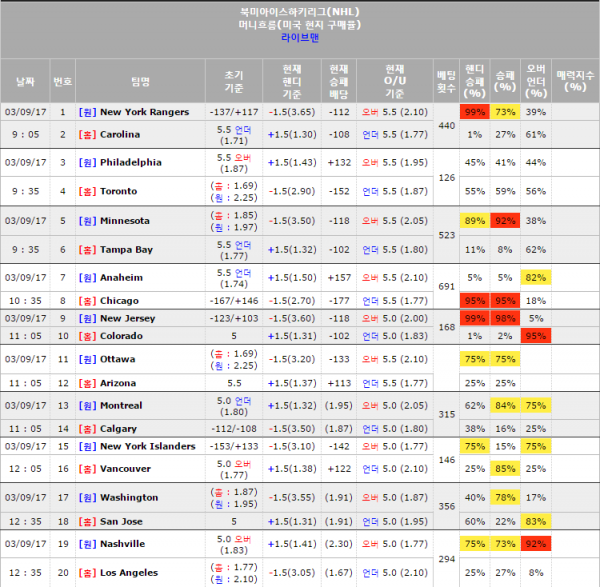
Task: Click -167/+146 initial line for Chicago
Action: pyautogui.click(x=234, y=301)
